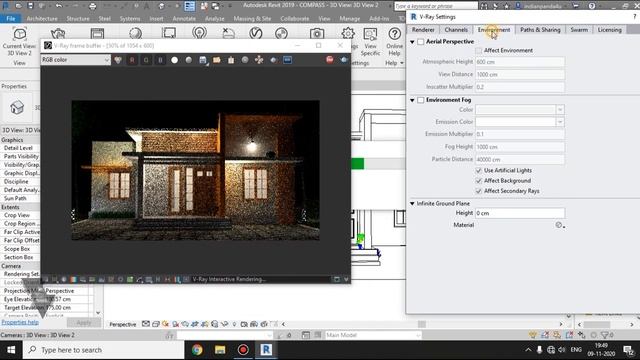Open Online Help in the ribbon
The image size is (640, 360).
(394, 42)
